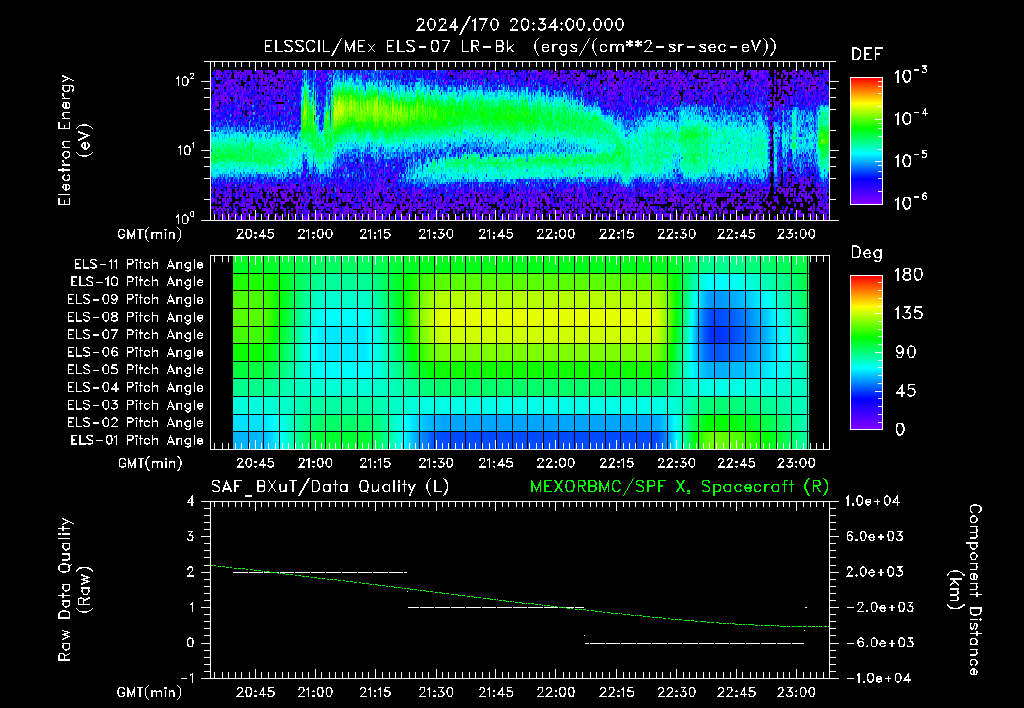Select the ELS-09 Pitch Angle row label
Image resolution: width=1024 pixels, height=708 pixels.
136,300
